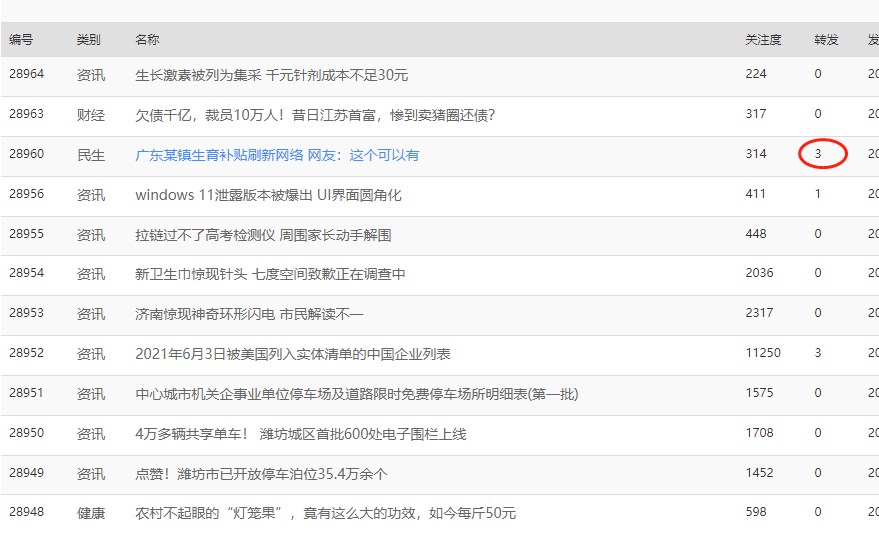Open the 2021年6月3日 实体清单 article

pos(293,354)
